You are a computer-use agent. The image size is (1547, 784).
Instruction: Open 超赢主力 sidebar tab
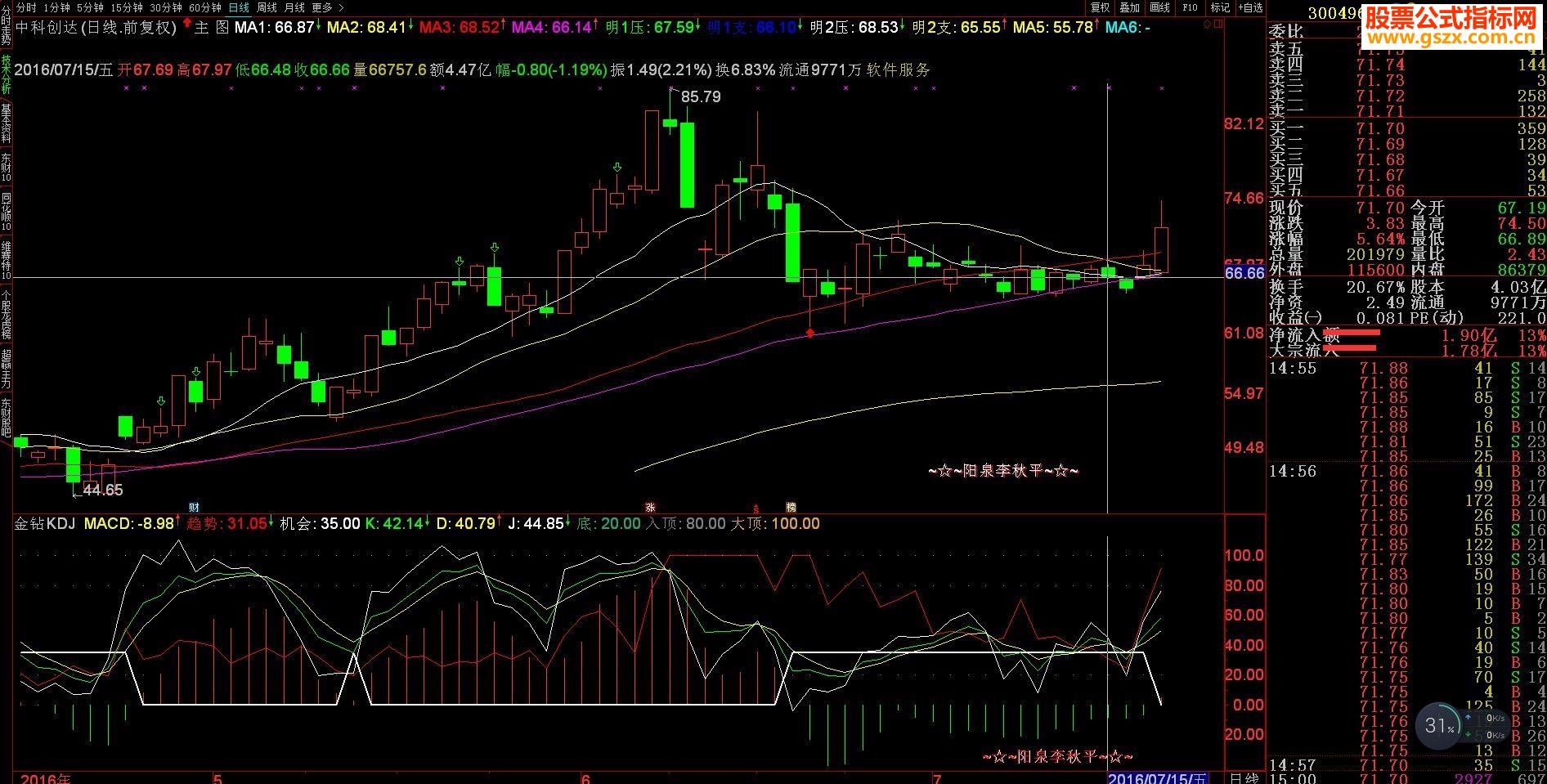[x=6, y=369]
